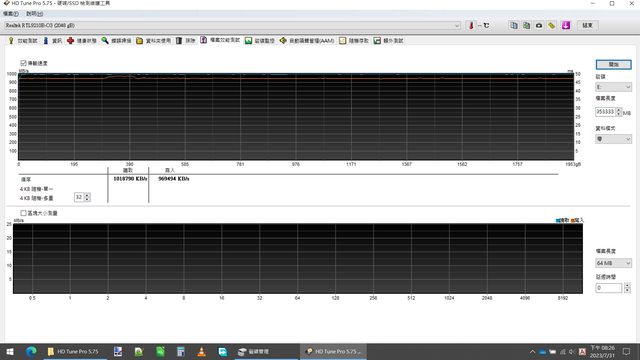This screenshot has width=640, height=360.
Task: Click the yellow tag options icon
Action: (x=552, y=25)
